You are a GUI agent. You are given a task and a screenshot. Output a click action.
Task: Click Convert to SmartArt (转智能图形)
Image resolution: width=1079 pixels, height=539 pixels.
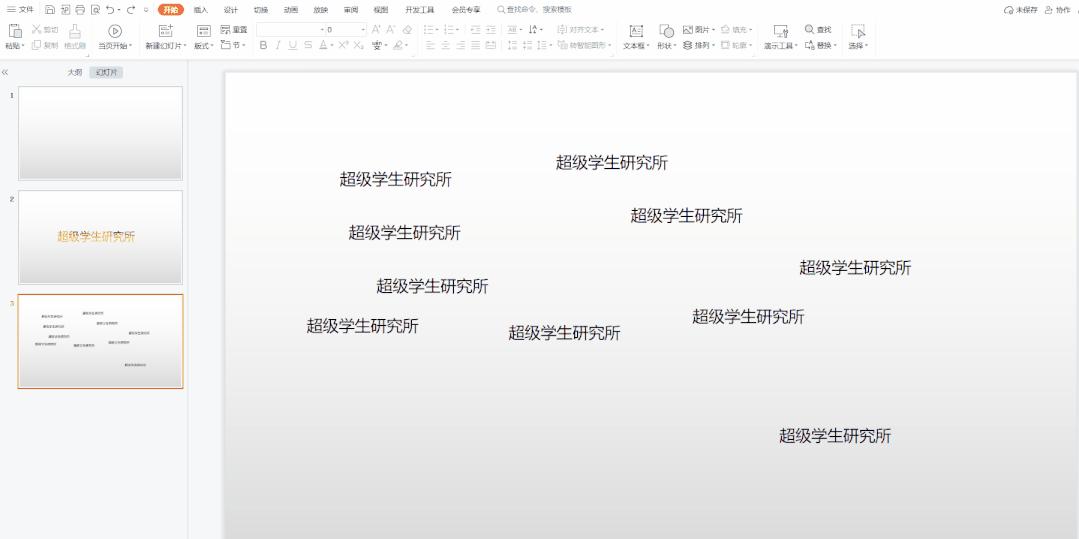584,45
